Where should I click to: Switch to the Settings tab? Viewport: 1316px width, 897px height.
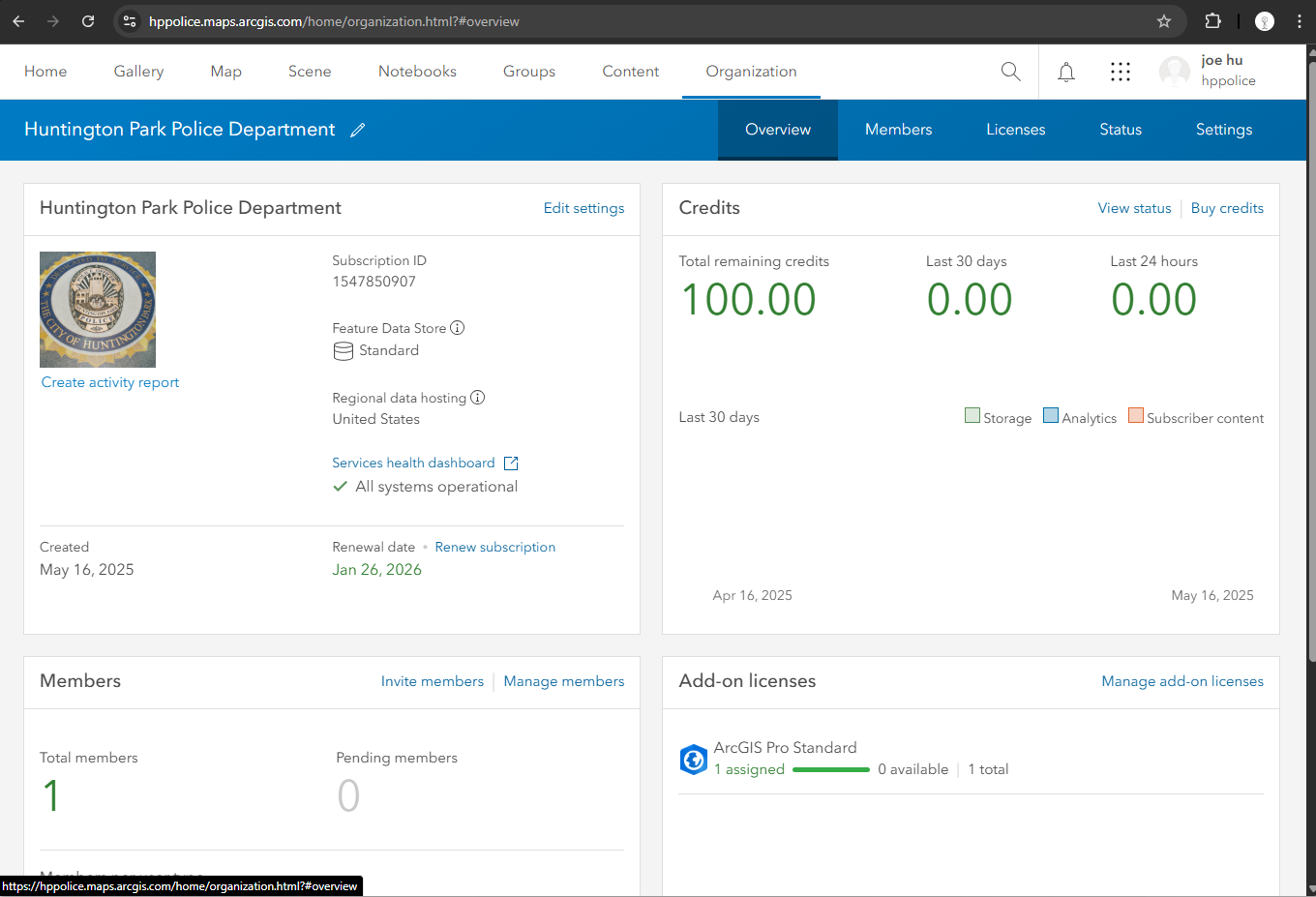click(x=1224, y=130)
